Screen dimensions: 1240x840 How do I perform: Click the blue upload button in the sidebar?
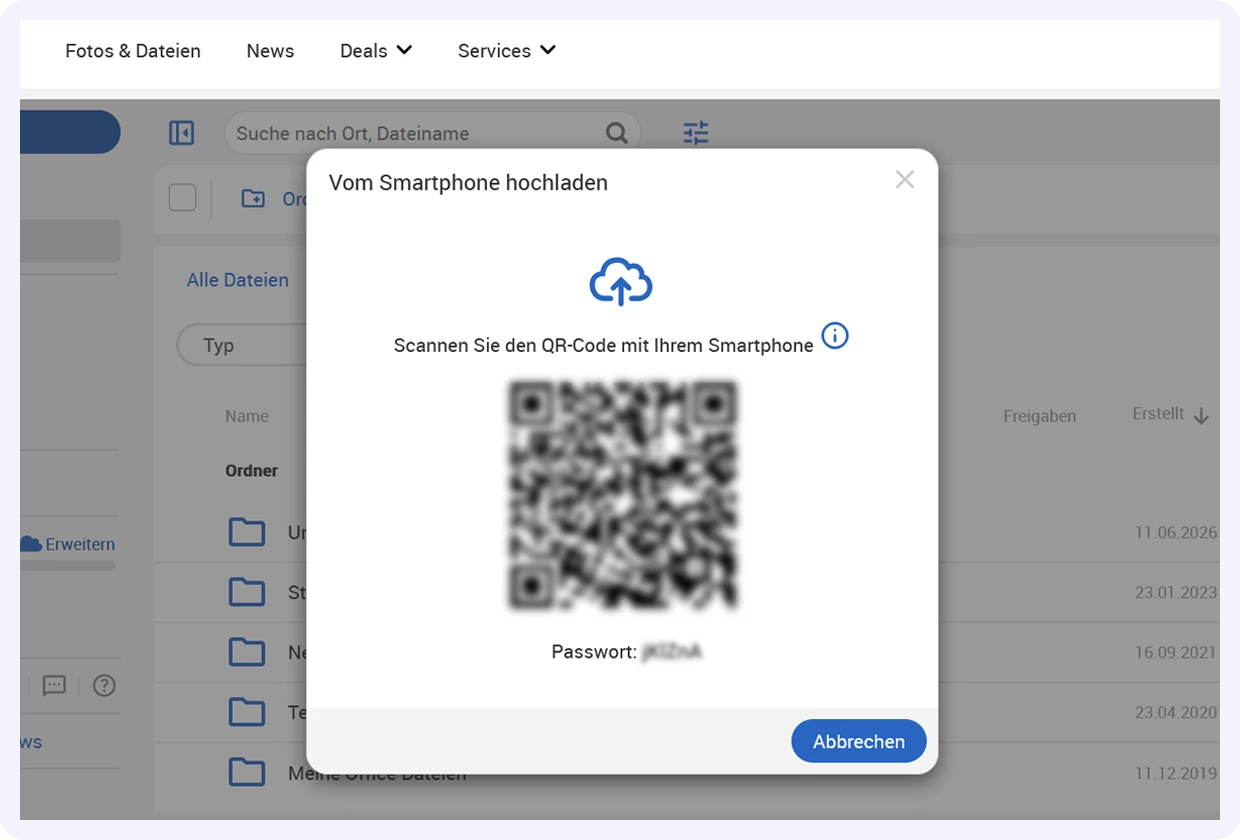70,132
